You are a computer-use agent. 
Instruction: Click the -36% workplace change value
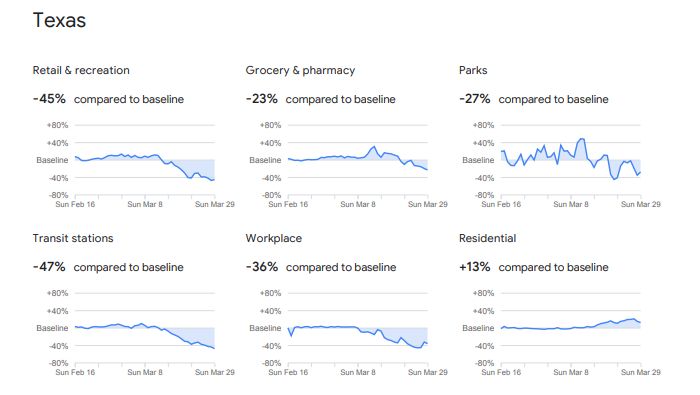click(x=262, y=267)
